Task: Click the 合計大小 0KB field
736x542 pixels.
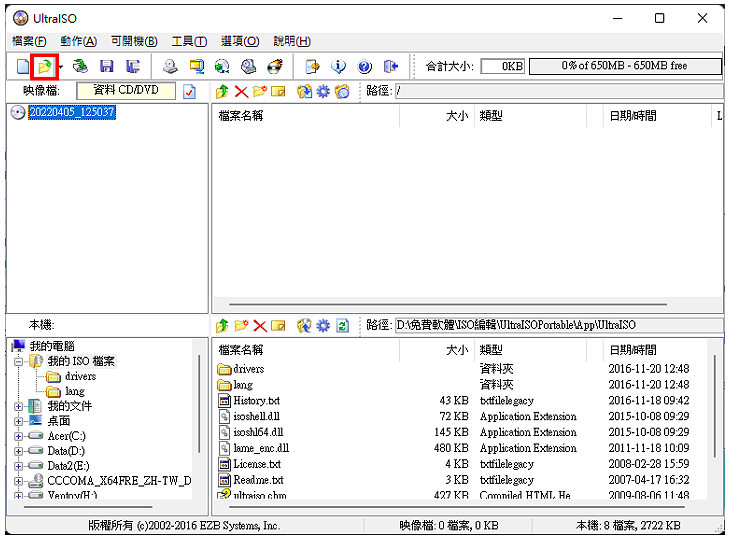Action: [x=503, y=66]
